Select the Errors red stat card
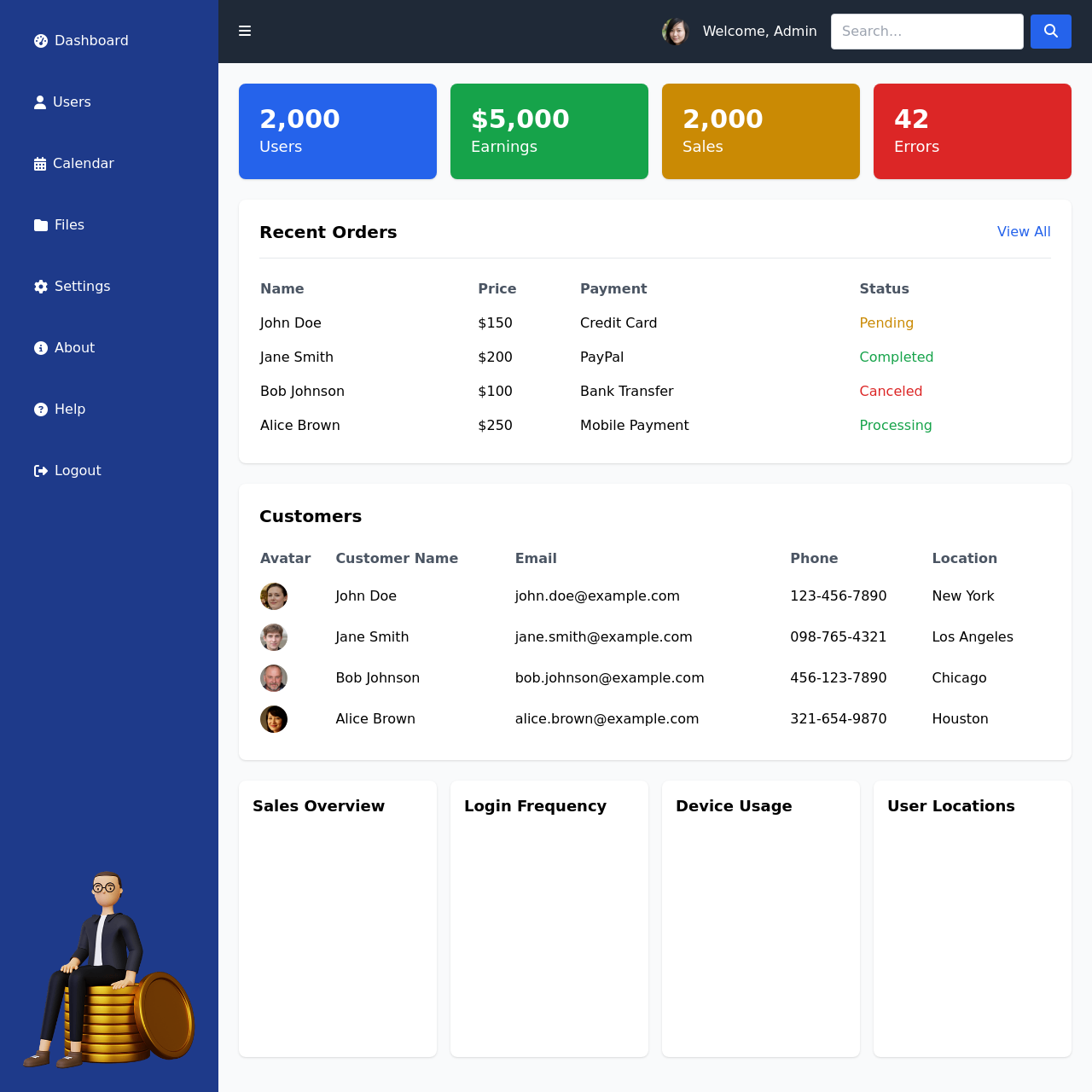 pyautogui.click(x=972, y=131)
